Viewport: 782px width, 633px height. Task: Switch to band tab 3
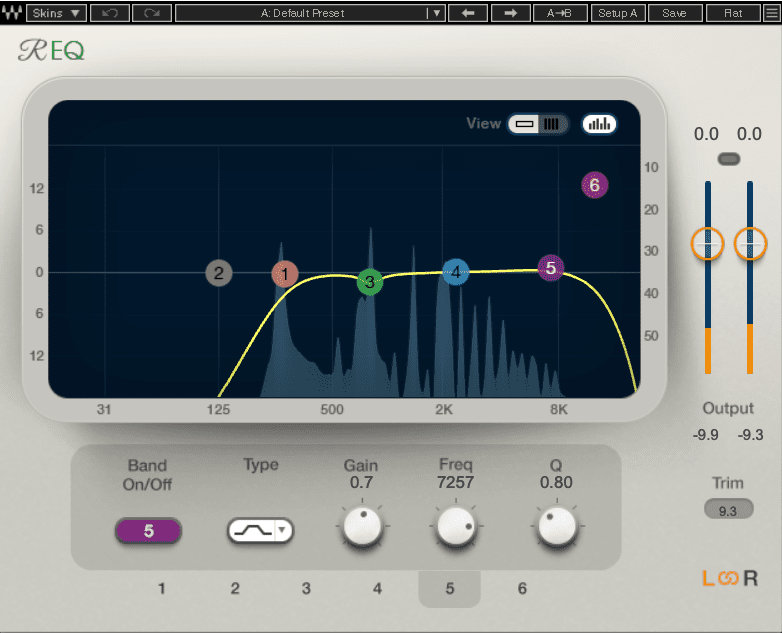[x=306, y=589]
